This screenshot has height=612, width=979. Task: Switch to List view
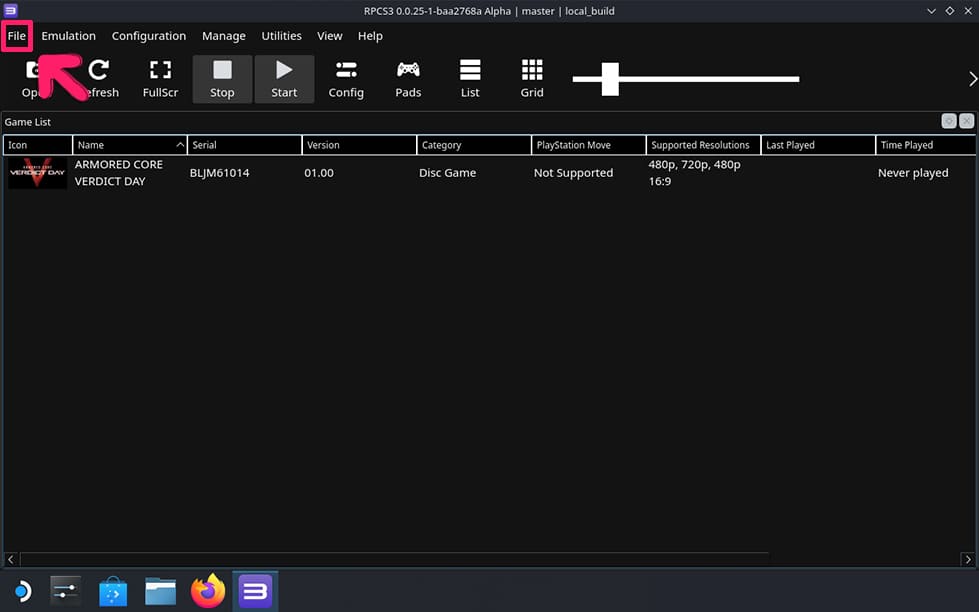[470, 79]
